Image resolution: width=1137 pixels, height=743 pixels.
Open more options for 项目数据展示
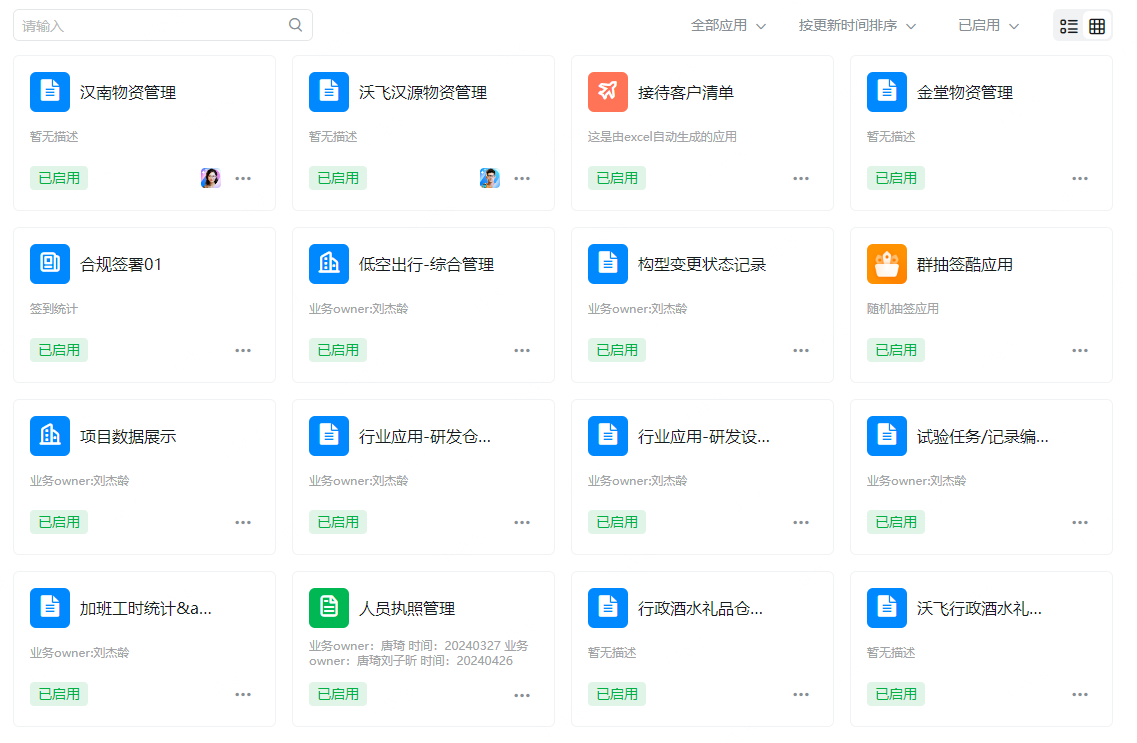[243, 522]
